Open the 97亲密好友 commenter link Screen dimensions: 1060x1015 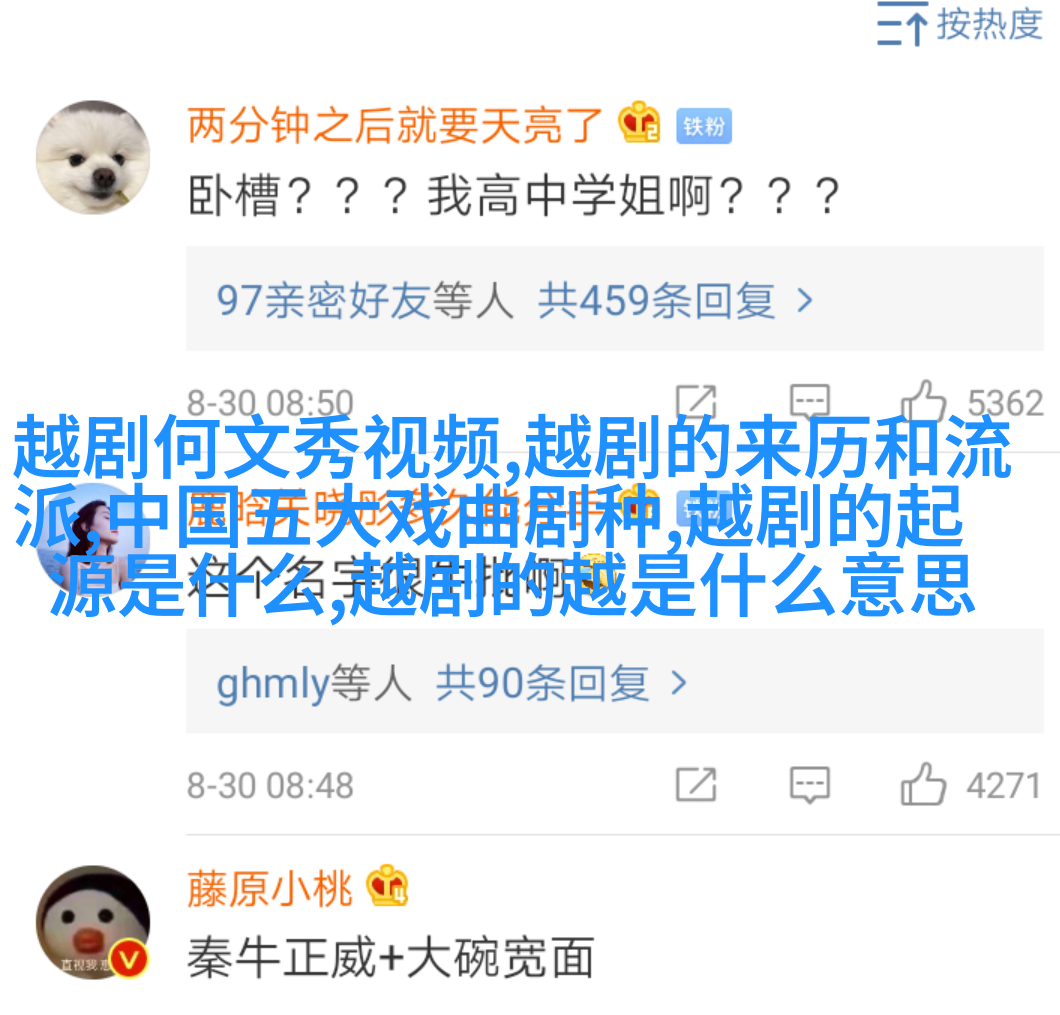364,300
